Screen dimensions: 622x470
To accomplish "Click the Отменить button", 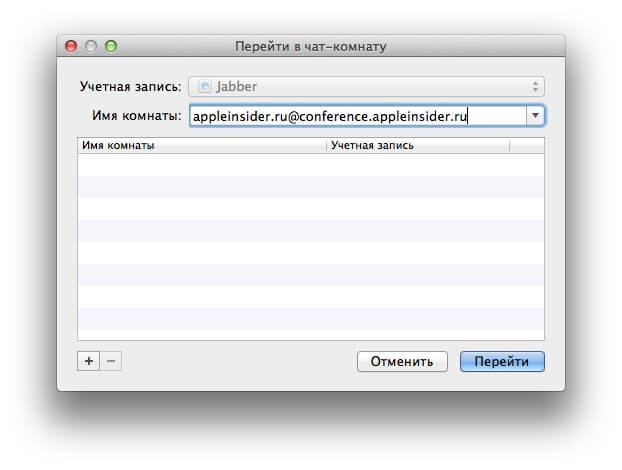I will click(x=402, y=361).
